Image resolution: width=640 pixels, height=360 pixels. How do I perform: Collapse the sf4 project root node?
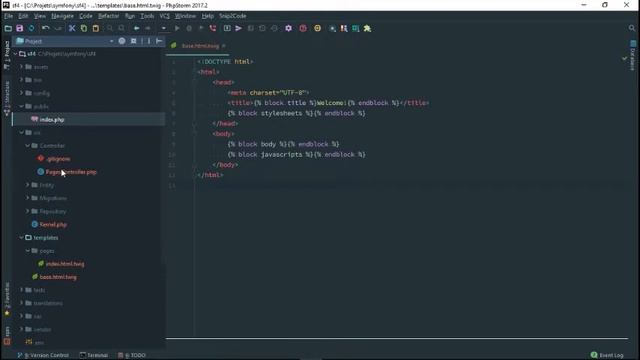tap(16, 54)
